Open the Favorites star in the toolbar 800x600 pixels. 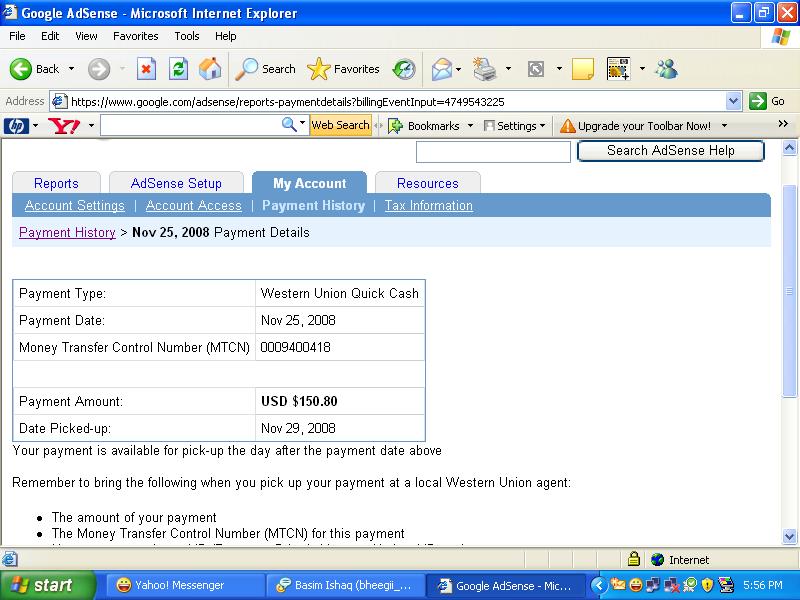(318, 69)
